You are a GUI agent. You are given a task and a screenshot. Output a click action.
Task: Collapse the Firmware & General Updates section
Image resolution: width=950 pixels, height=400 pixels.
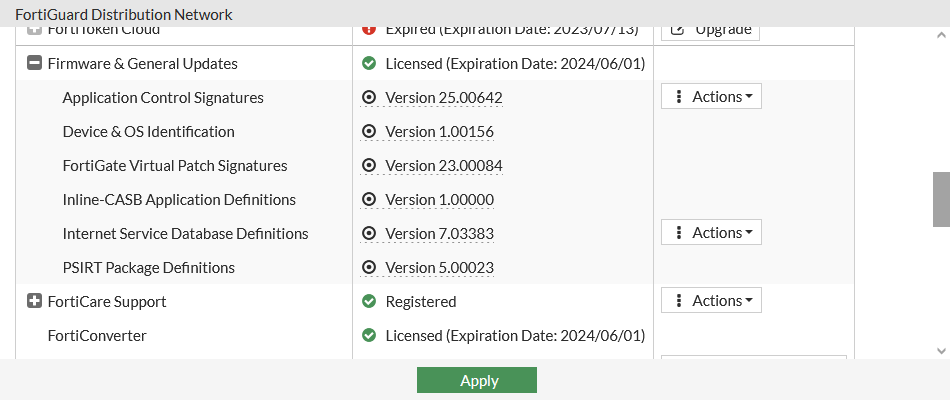point(34,64)
